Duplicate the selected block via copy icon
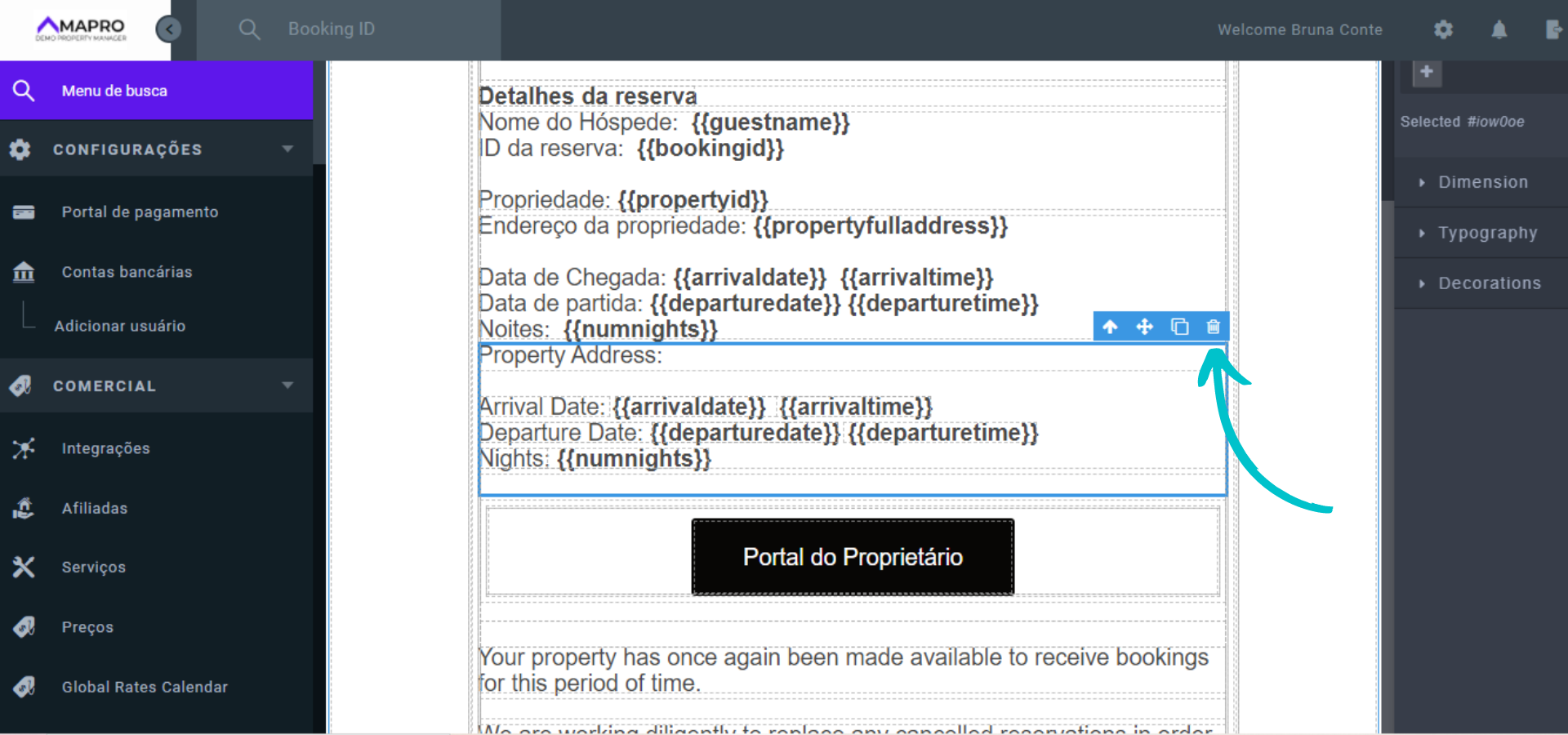 1179,326
